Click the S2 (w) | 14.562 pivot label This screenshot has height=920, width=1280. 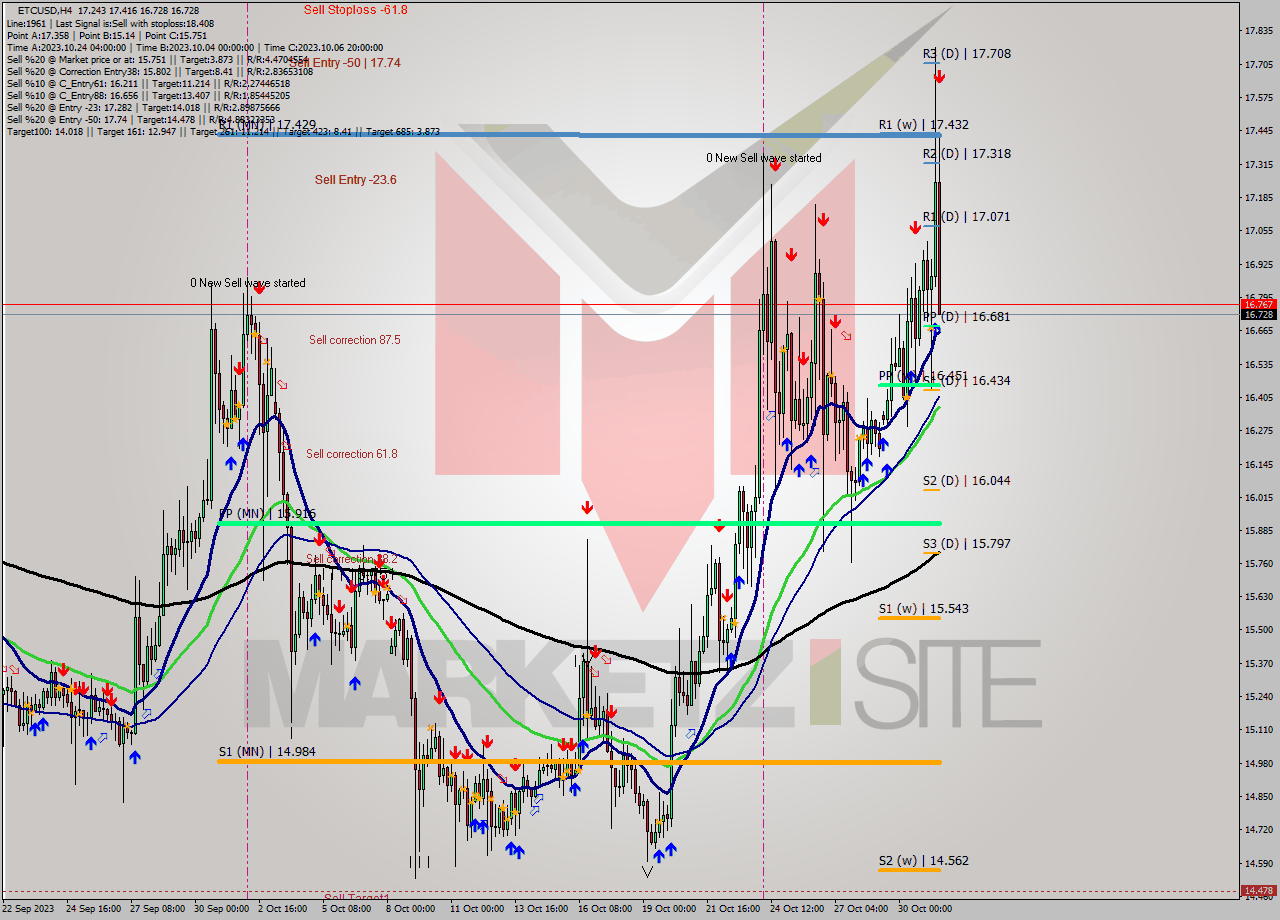(923, 861)
